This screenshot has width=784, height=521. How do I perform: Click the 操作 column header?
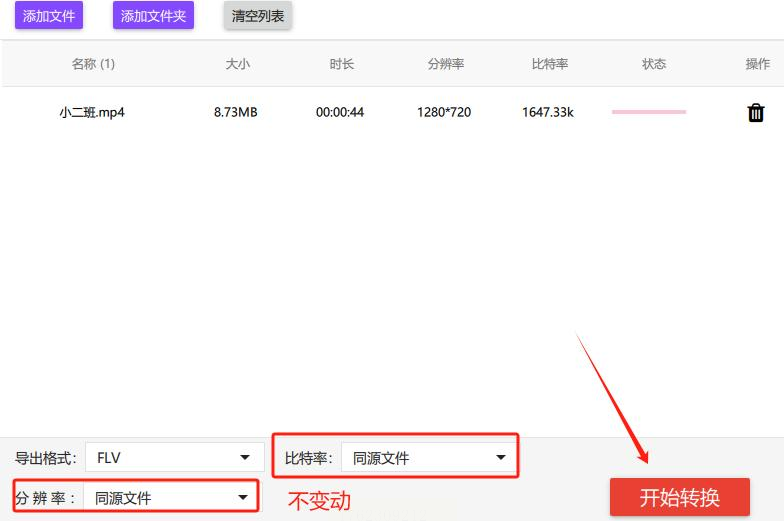click(758, 64)
